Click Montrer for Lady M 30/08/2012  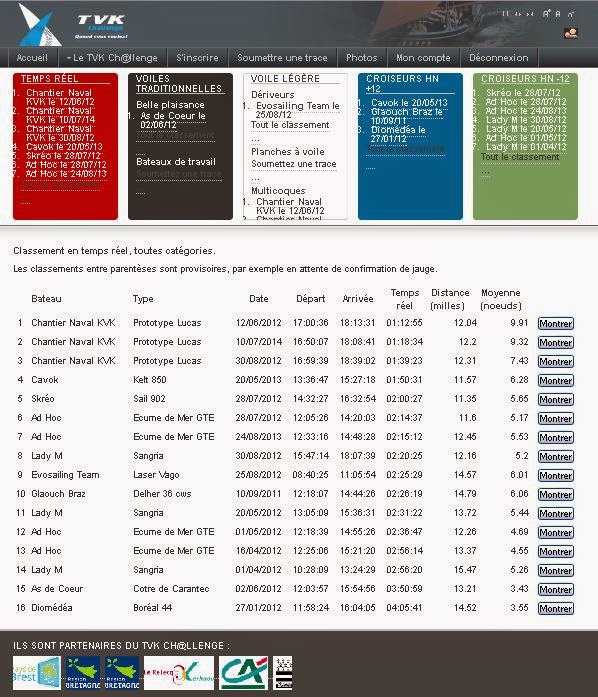click(556, 457)
